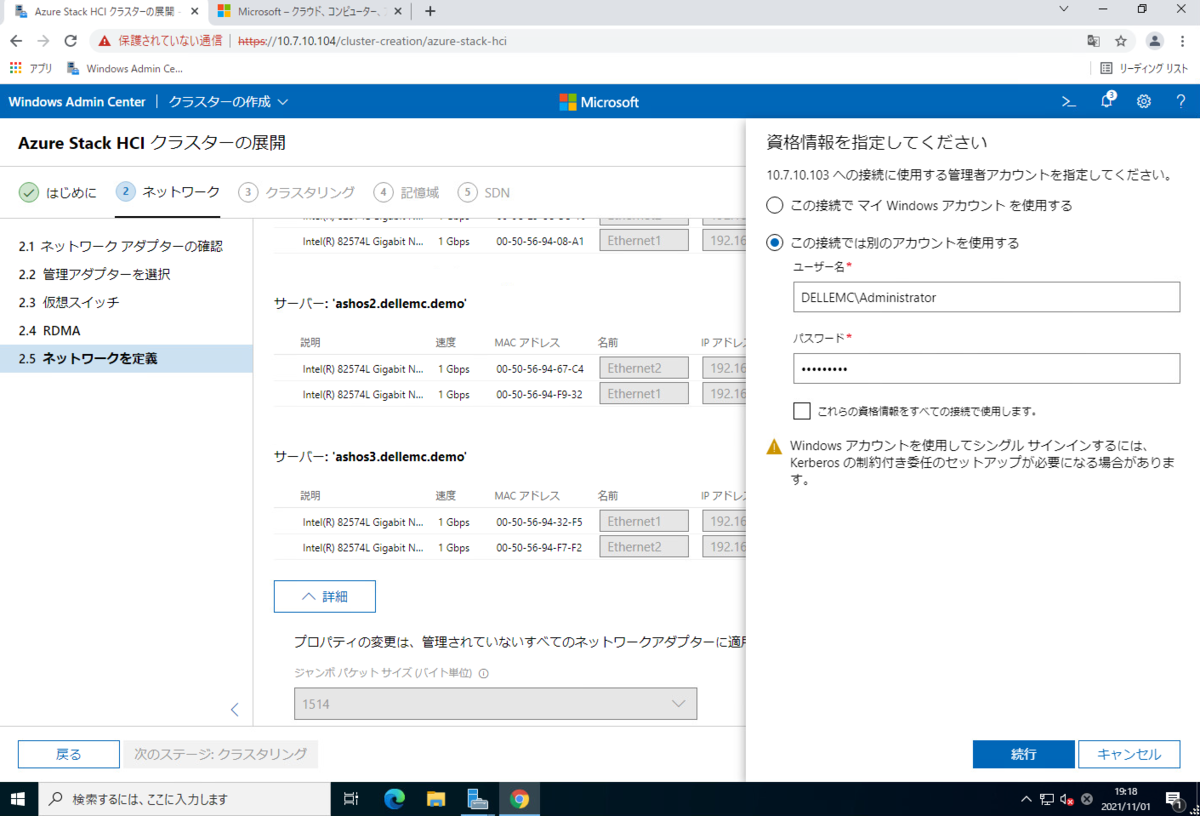Open Task View on the taskbar
The height and width of the screenshot is (816, 1200).
coord(351,799)
